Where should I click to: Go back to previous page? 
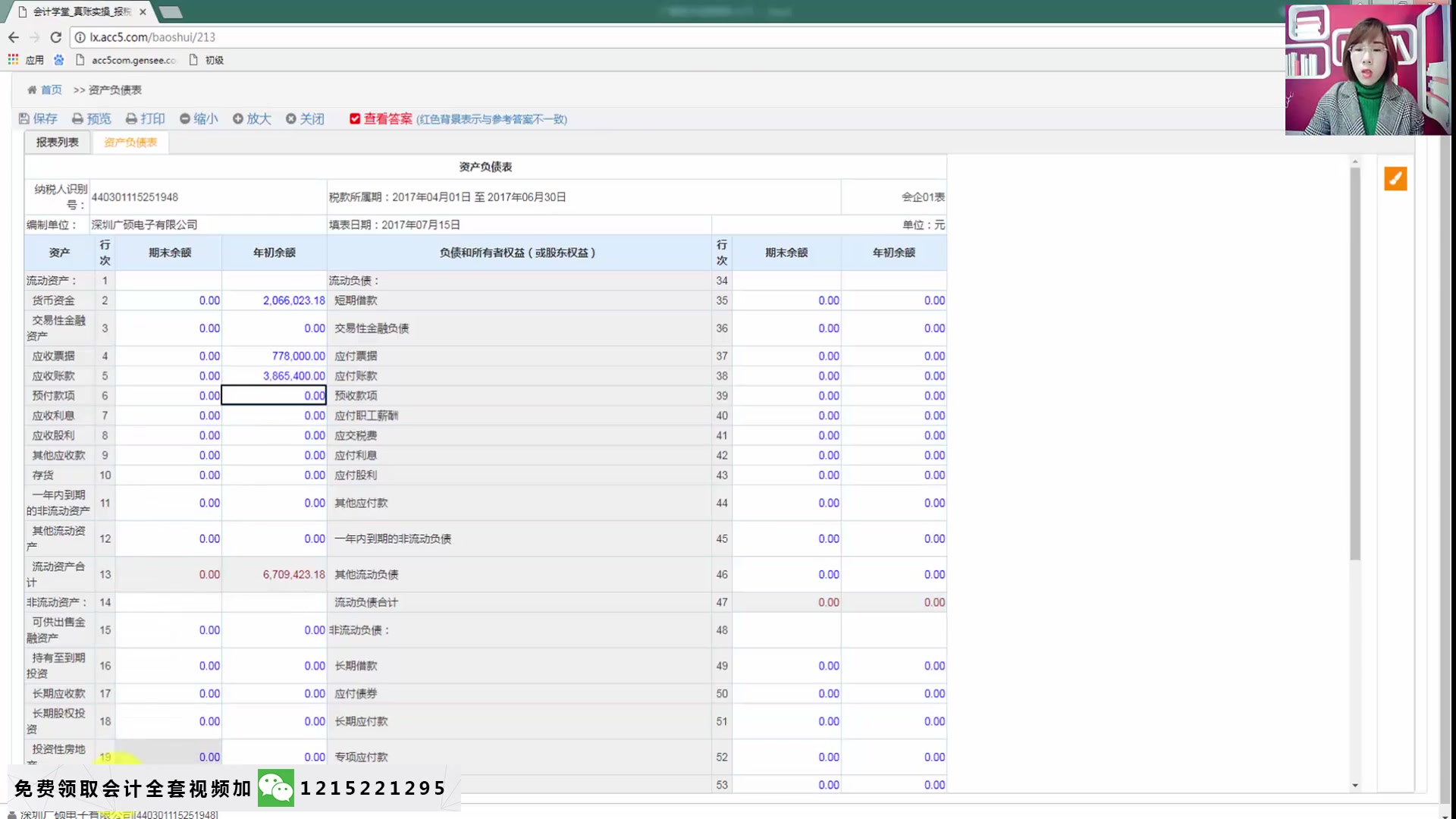pyautogui.click(x=14, y=37)
